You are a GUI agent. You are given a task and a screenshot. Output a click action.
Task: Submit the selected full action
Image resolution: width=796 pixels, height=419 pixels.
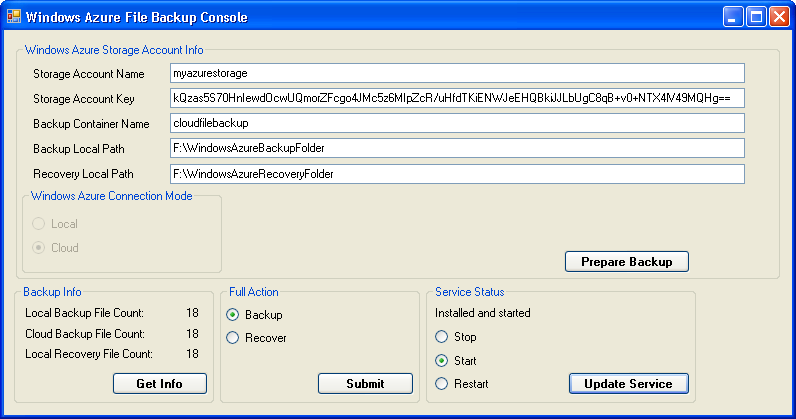[366, 383]
